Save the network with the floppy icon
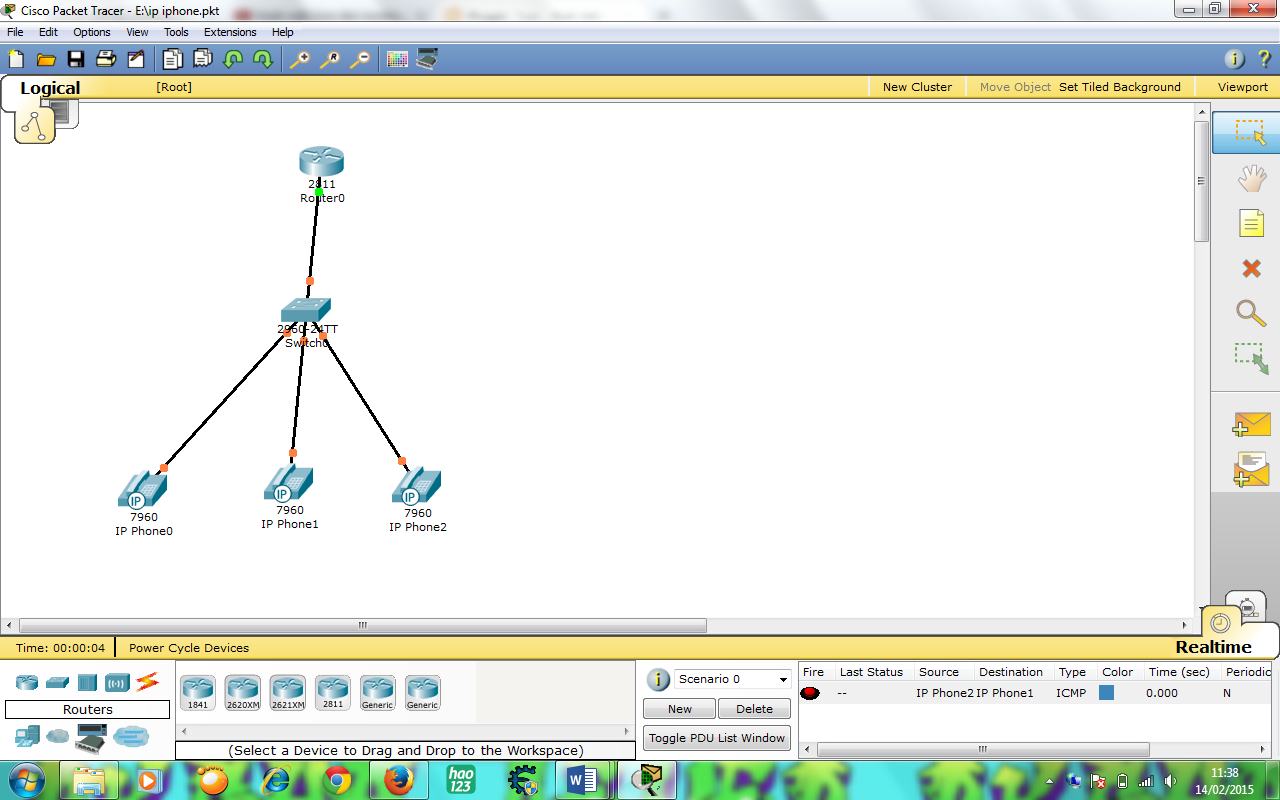This screenshot has height=800, width=1280. point(76,59)
